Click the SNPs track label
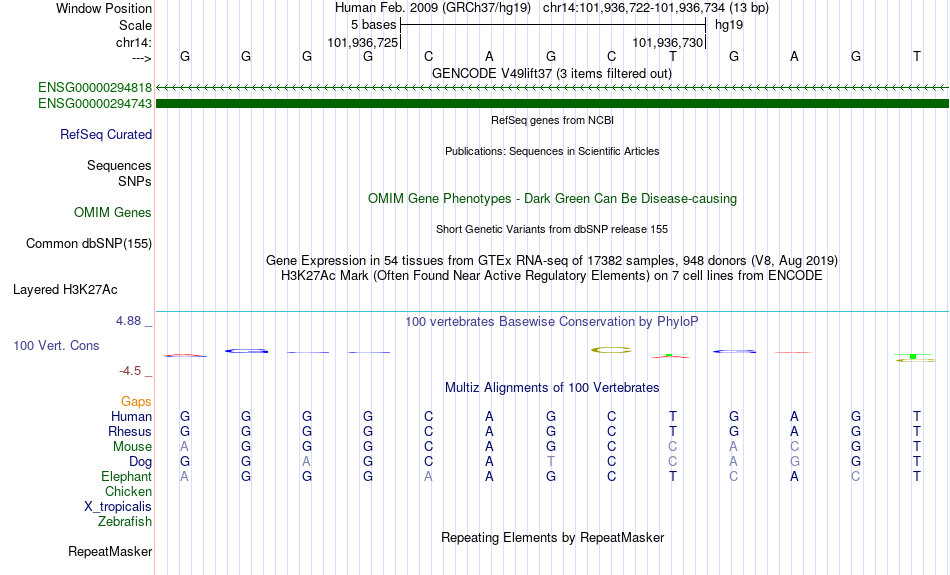This screenshot has width=950, height=575. (x=135, y=181)
